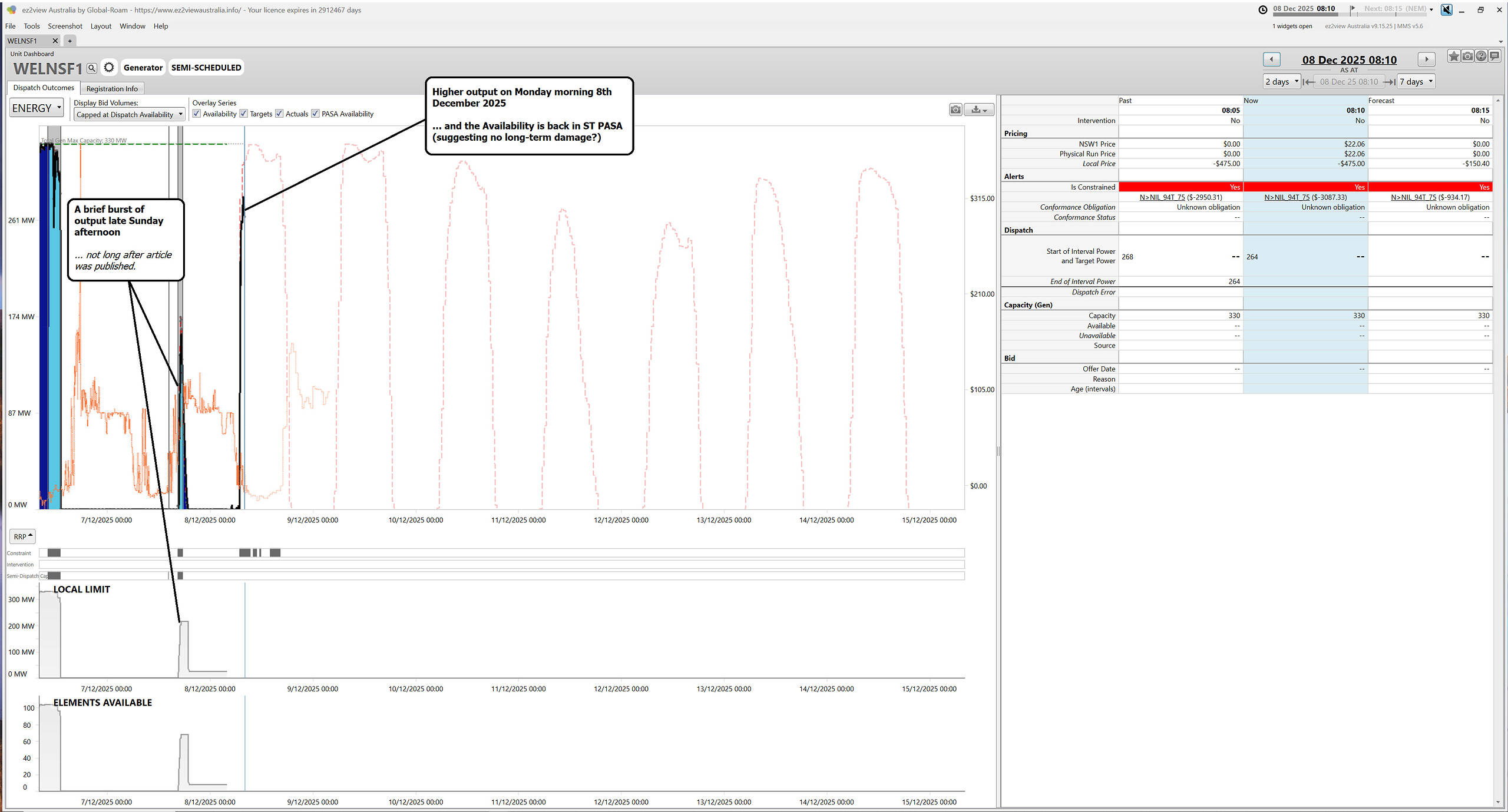
Task: Click the favourite star icon
Action: (1453, 57)
